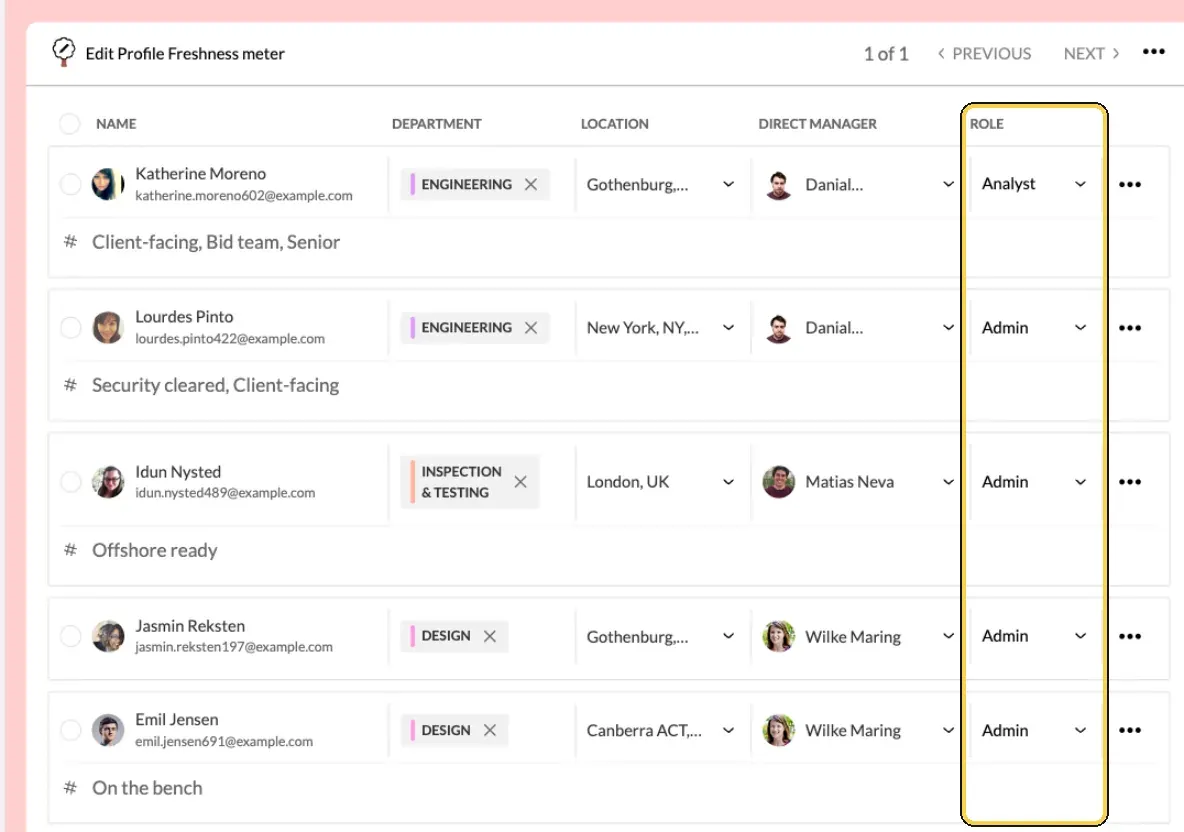Select Emil Jensen's row checkbox
Image resolution: width=1184 pixels, height=832 pixels.
[70, 730]
